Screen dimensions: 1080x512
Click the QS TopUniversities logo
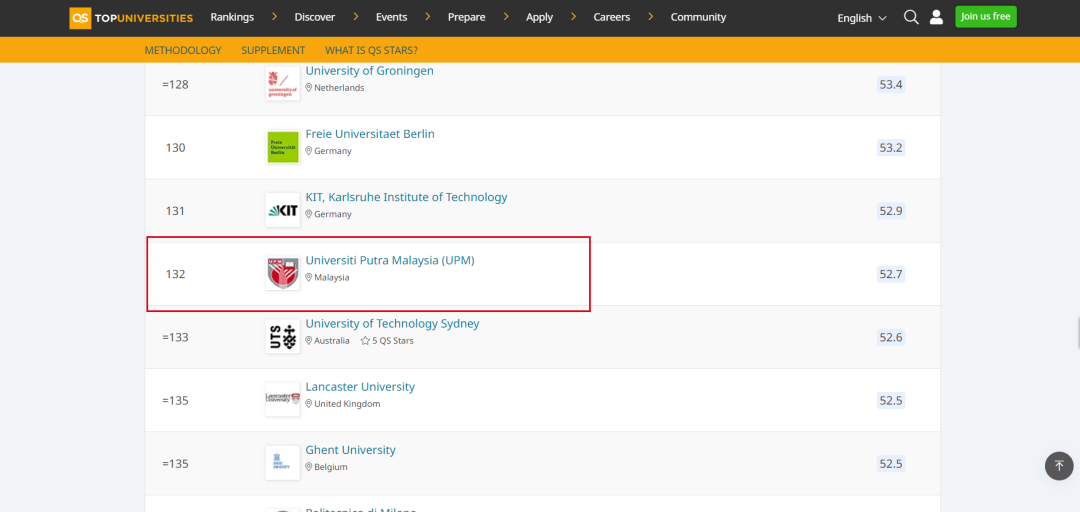click(x=131, y=17)
